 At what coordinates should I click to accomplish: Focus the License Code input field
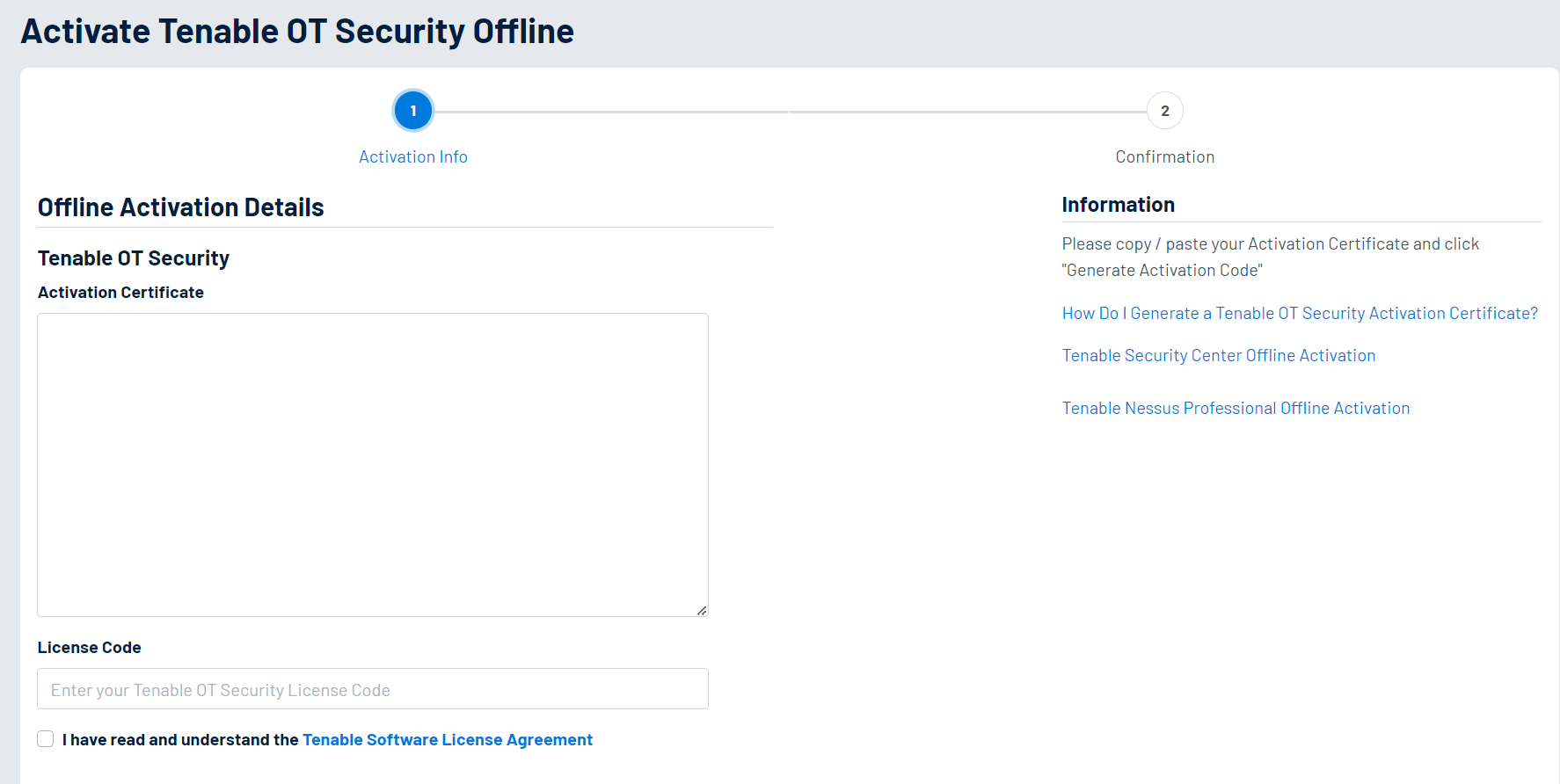[372, 689]
